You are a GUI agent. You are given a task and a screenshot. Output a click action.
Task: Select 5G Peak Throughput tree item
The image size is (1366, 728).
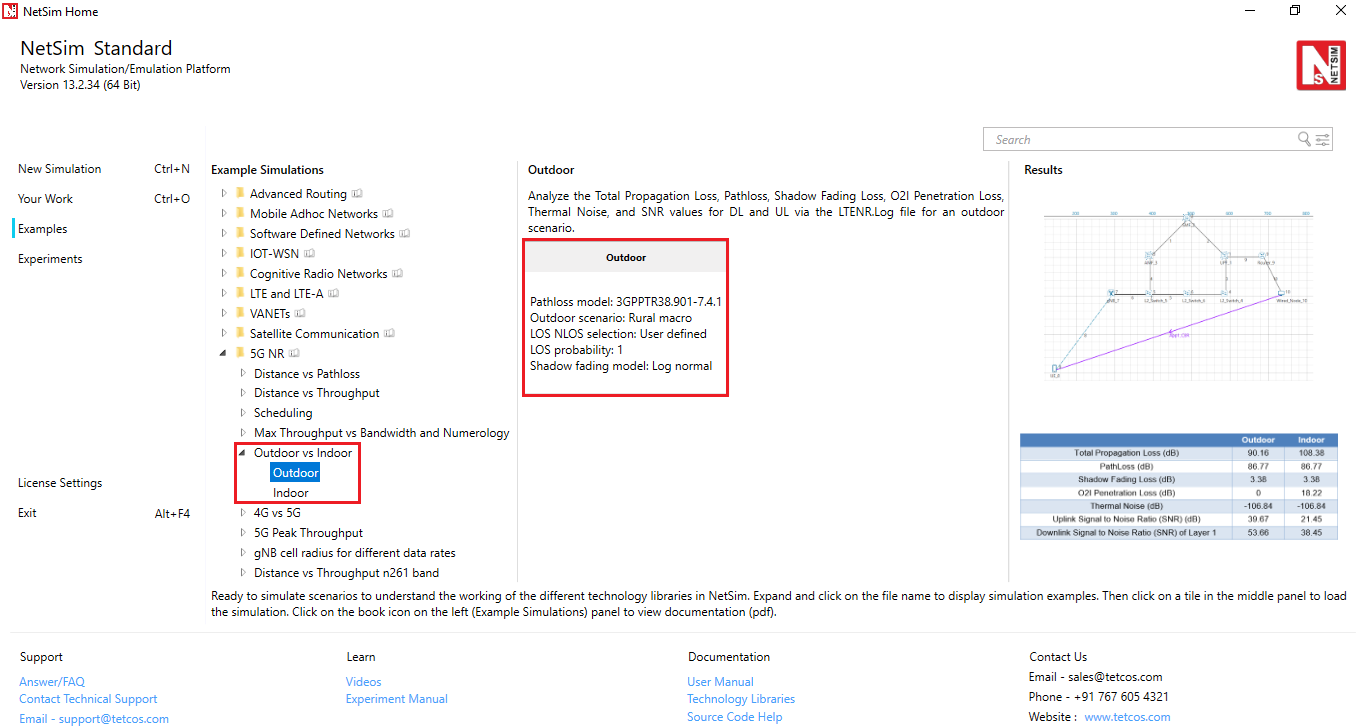(308, 533)
